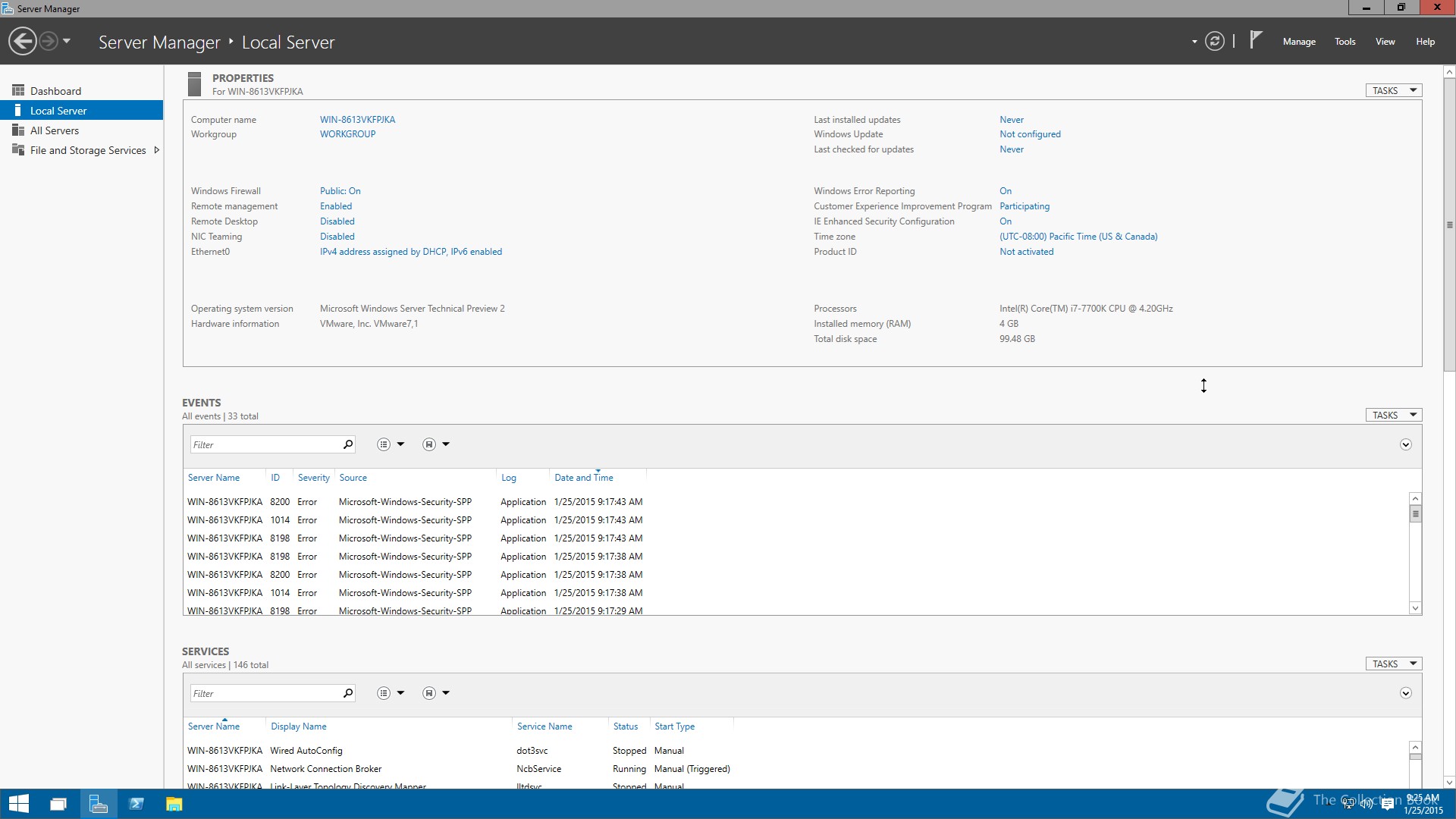Click Windows Error Reporting On link
Screen dimensions: 1456x819
[x=1006, y=191]
